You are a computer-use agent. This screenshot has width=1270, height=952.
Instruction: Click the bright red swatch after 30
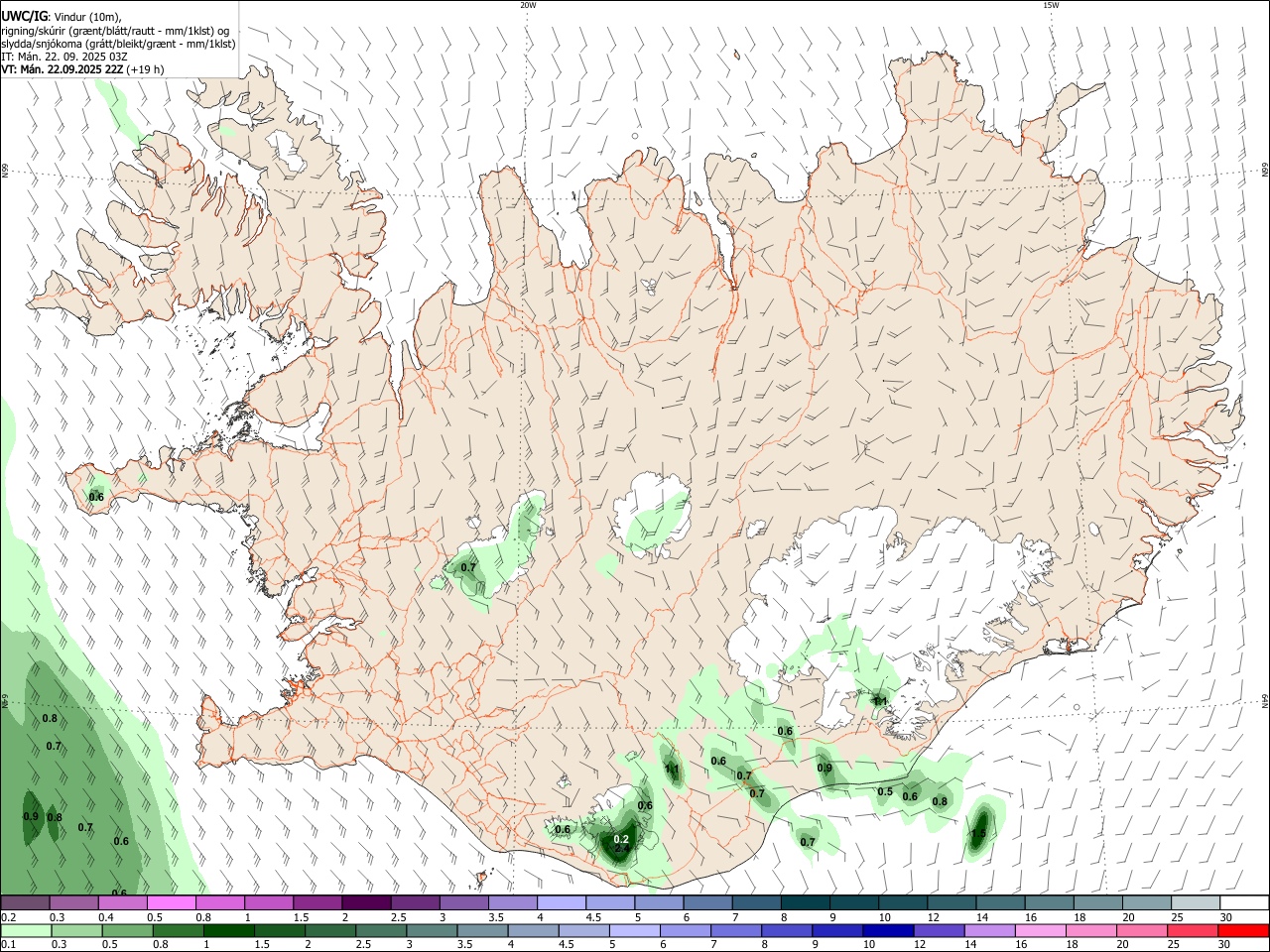point(1243,930)
